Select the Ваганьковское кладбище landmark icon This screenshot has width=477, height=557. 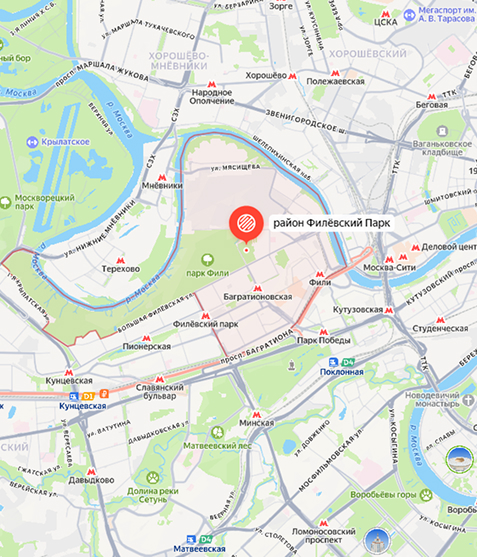[x=442, y=131]
